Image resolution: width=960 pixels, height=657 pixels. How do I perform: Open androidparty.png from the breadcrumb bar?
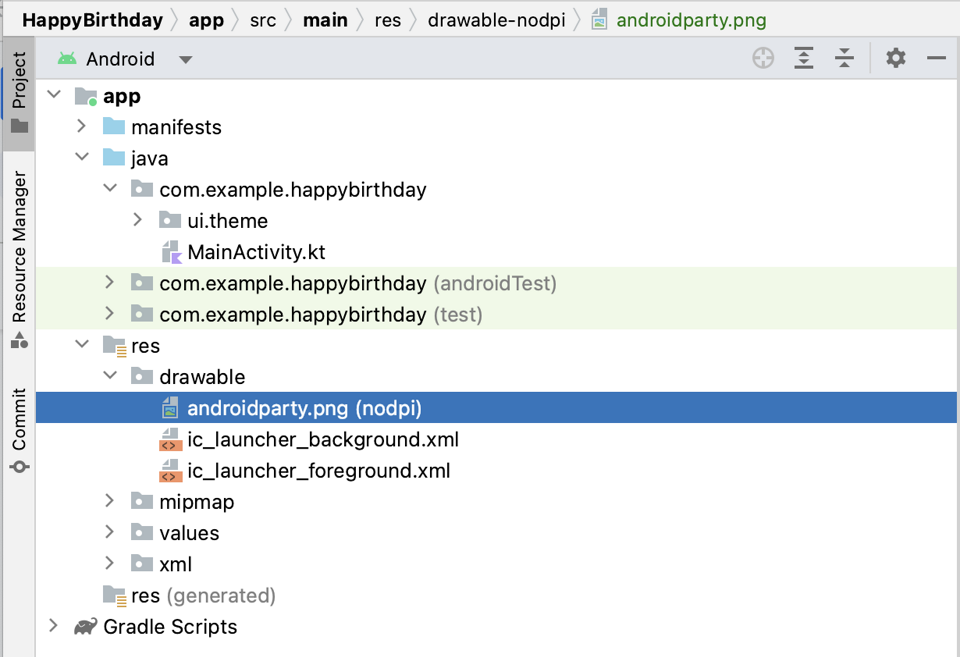tap(690, 19)
